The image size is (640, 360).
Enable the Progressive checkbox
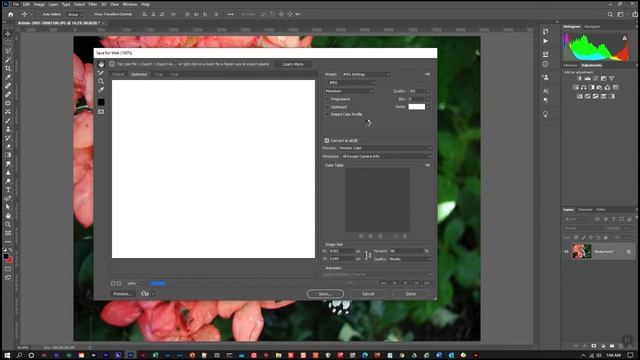327,99
